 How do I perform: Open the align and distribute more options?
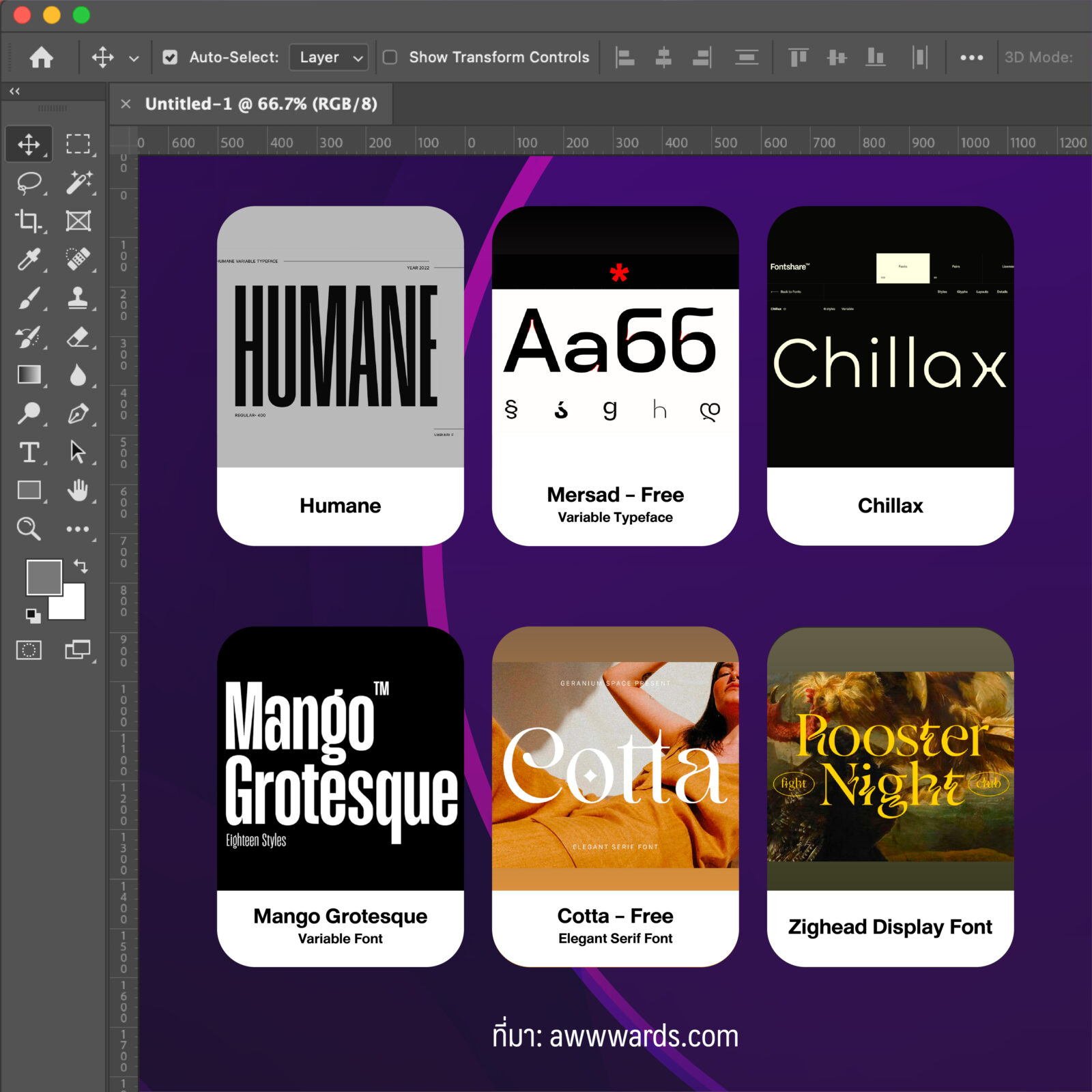click(x=971, y=57)
